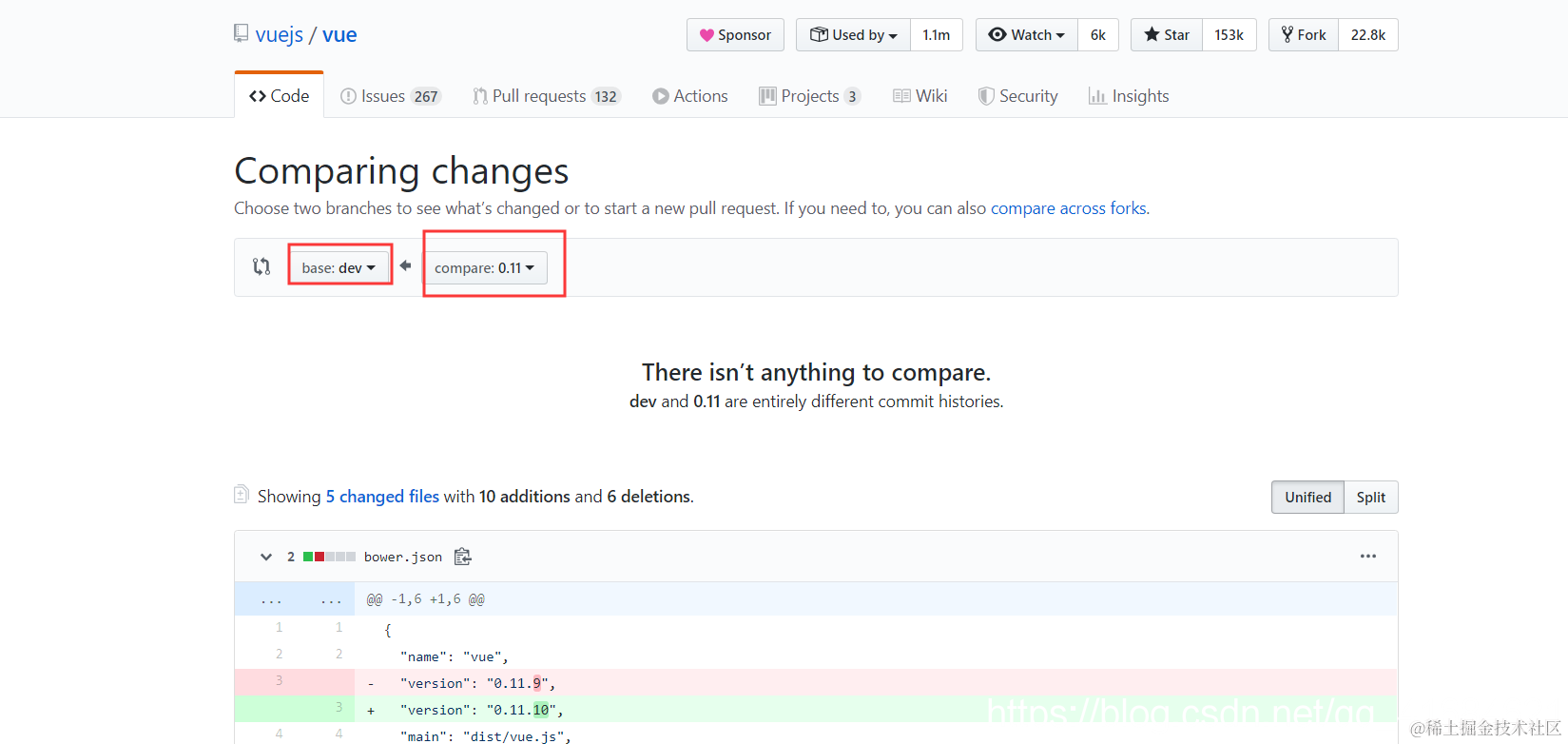Viewport: 1568px width, 744px height.
Task: Click the deleted version 0.11.9 line
Action: tap(816, 682)
